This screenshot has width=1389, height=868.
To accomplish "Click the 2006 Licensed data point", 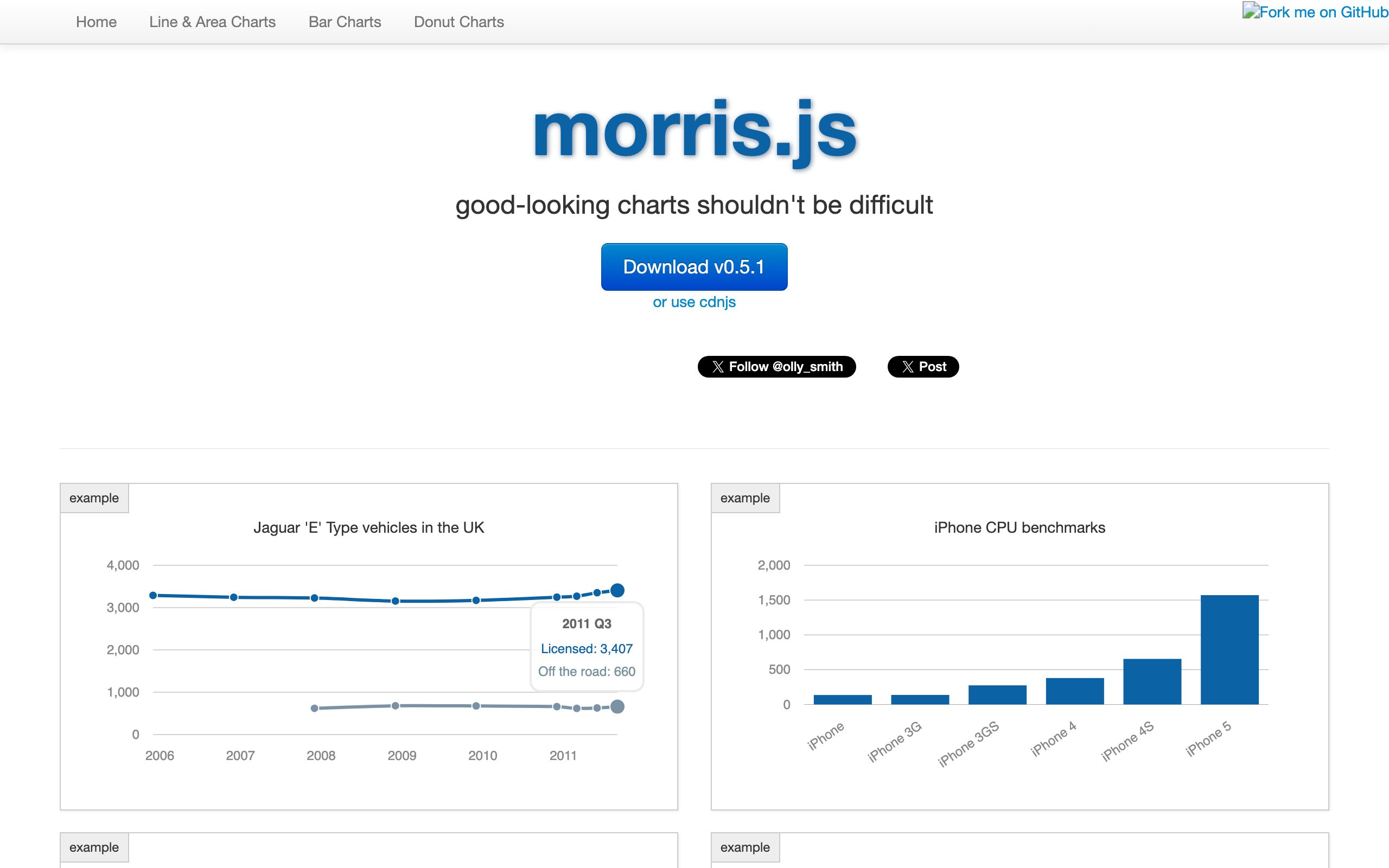I will coord(153,595).
